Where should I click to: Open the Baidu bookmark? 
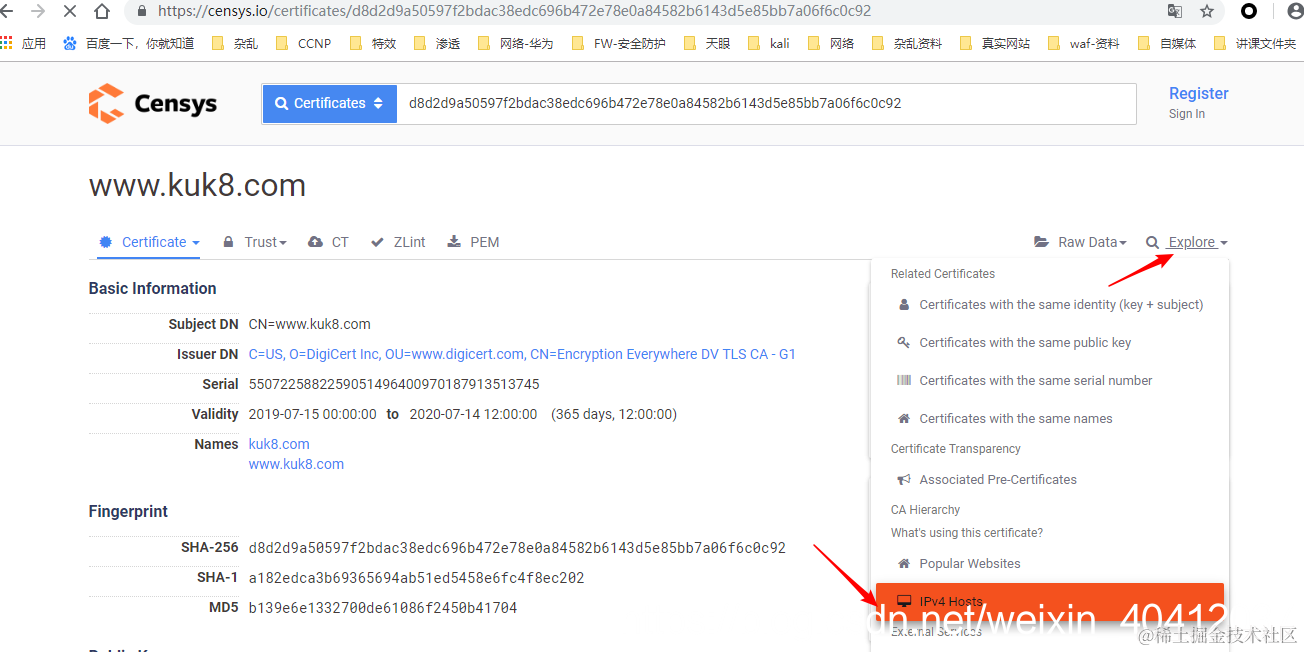128,43
